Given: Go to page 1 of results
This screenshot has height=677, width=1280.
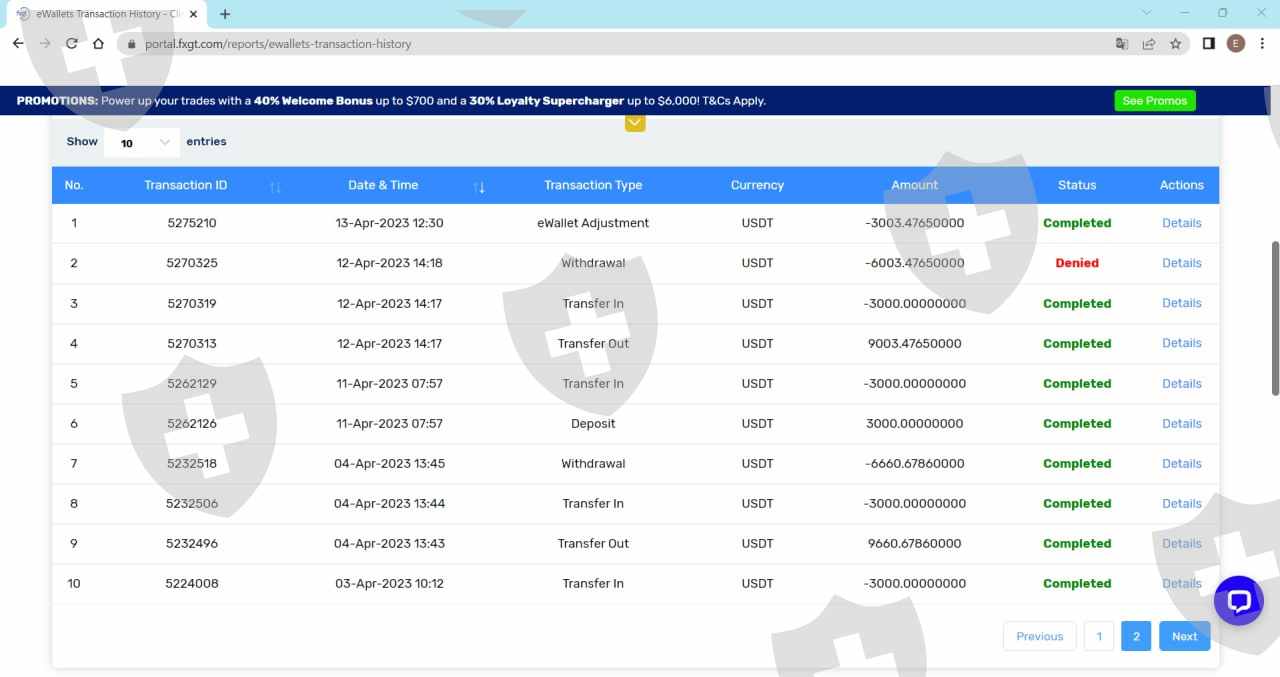Looking at the screenshot, I should pyautogui.click(x=1098, y=636).
